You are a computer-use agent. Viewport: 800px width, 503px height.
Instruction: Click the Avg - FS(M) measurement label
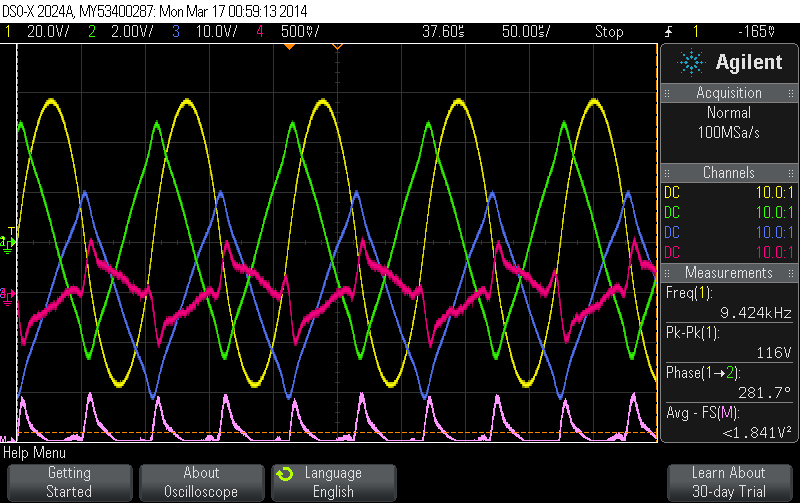703,413
